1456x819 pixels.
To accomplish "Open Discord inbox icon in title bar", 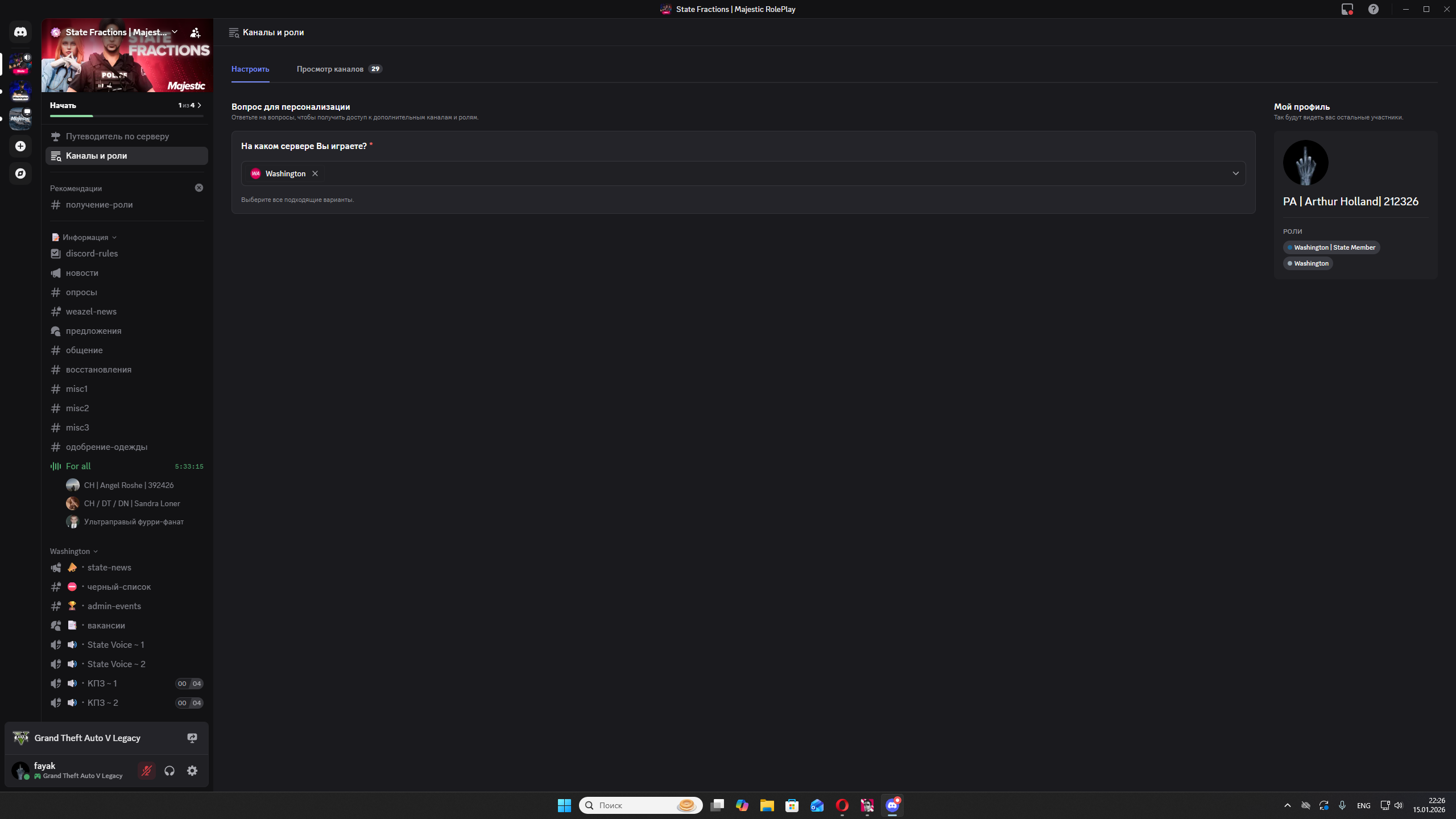I will [x=1347, y=9].
